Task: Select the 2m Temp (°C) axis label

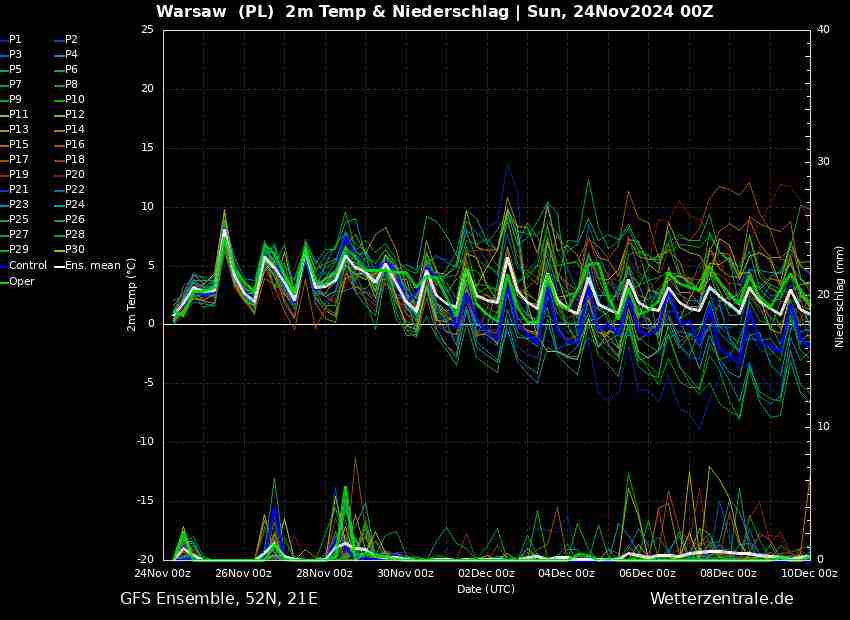Action: point(132,295)
